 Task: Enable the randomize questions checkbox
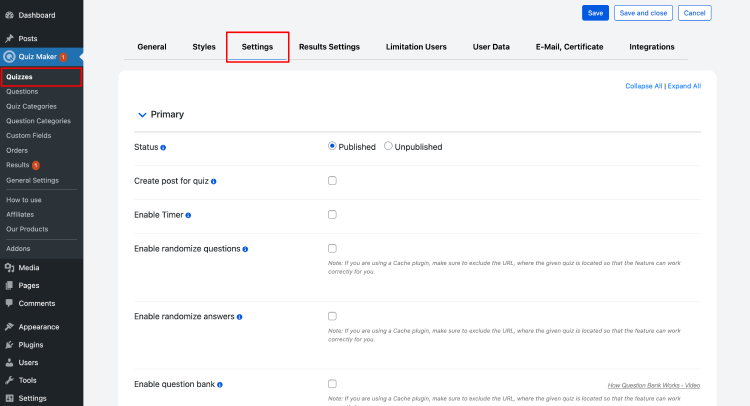(332, 248)
